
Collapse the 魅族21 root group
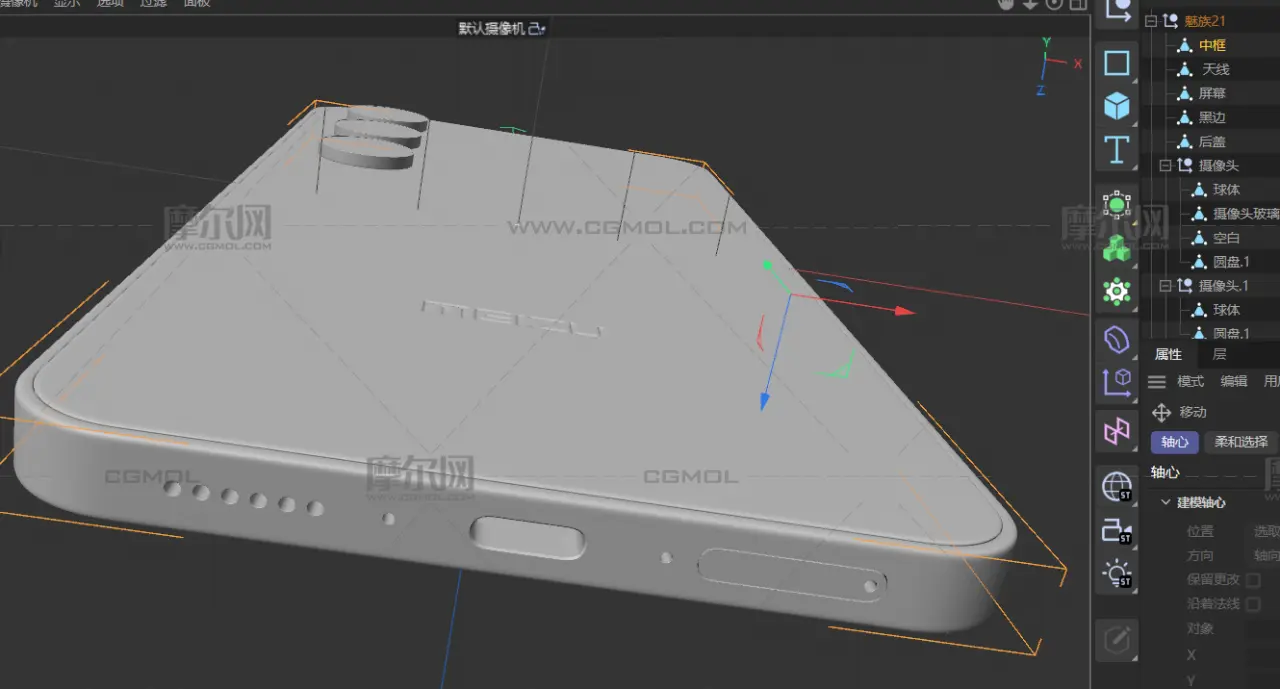click(1150, 21)
